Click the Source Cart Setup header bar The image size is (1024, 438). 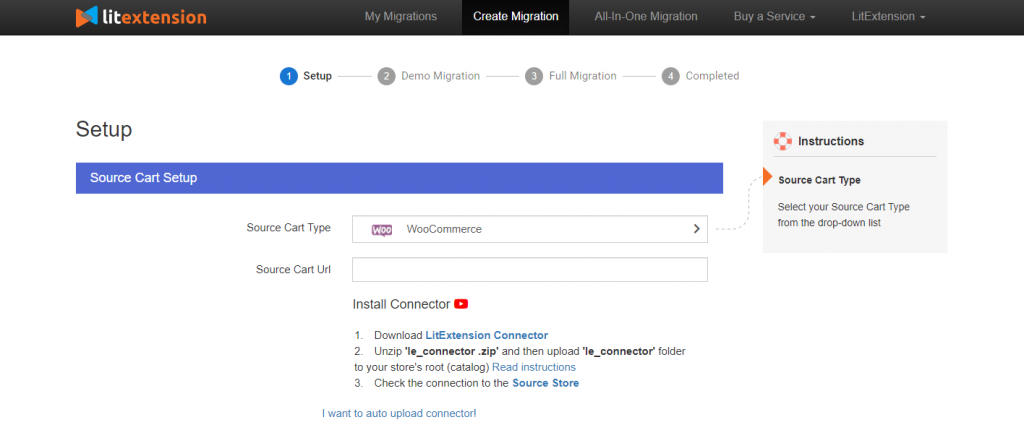click(x=399, y=178)
